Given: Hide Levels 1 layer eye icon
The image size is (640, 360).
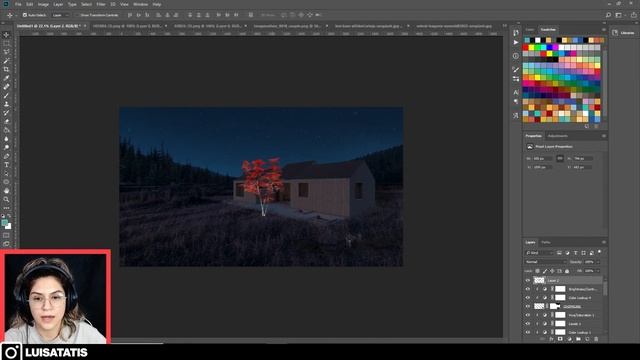Looking at the screenshot, I should click(x=527, y=324).
